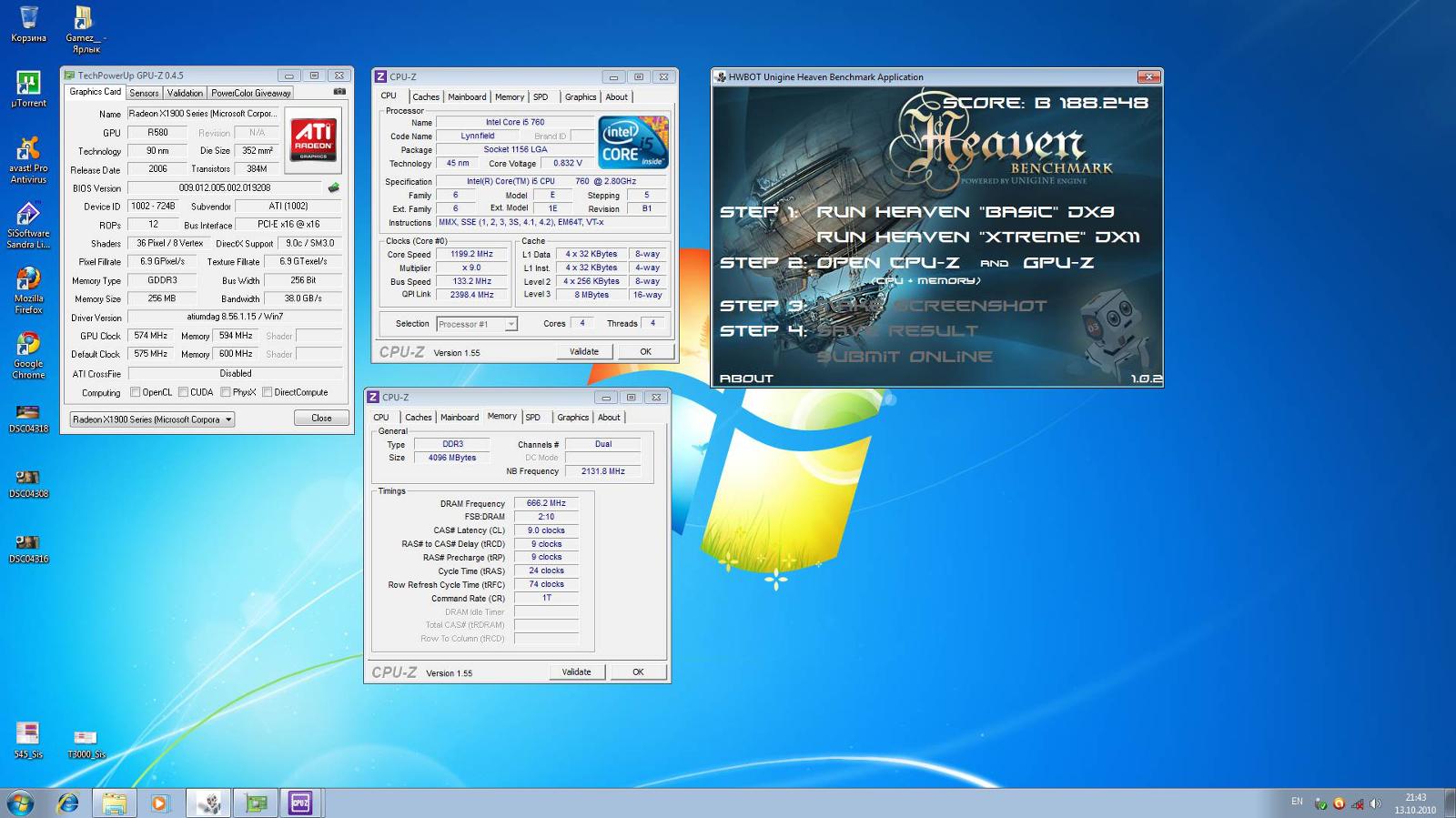
Task: Click Validate in lower CPU-Z Memory window
Action: click(577, 672)
